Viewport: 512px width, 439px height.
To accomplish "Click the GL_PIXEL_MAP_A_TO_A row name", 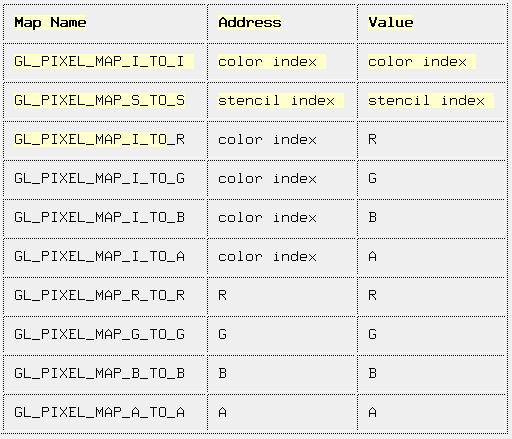I will [99, 413].
